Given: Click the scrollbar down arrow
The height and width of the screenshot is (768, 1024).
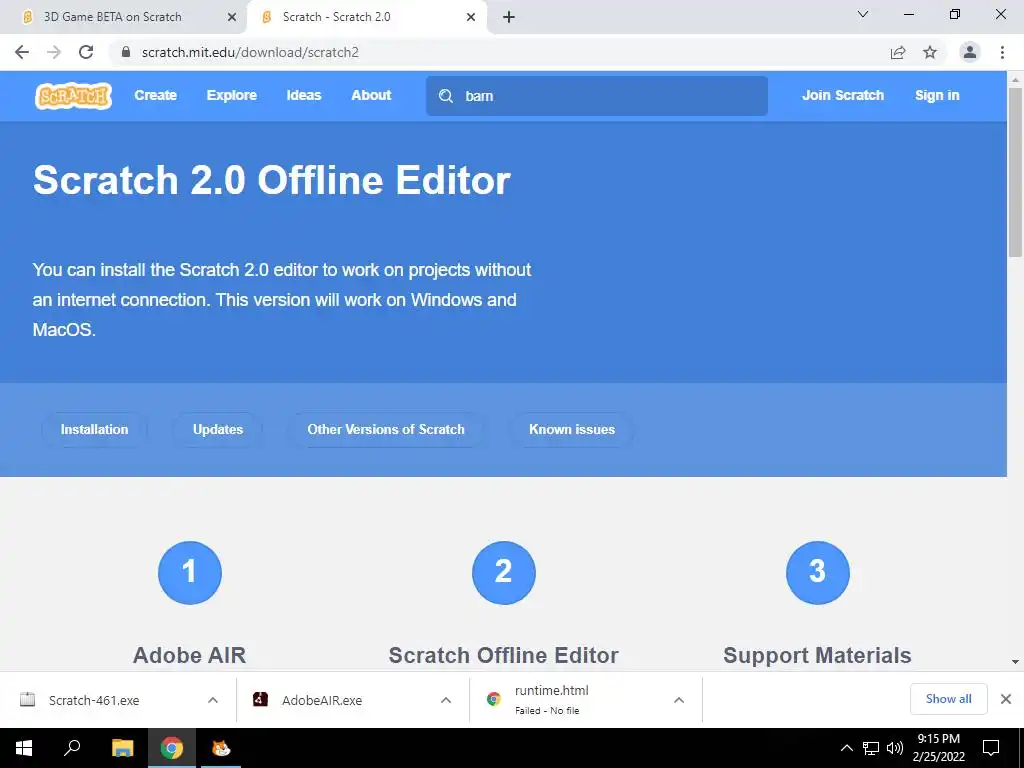Looking at the screenshot, I should pyautogui.click(x=1015, y=662).
